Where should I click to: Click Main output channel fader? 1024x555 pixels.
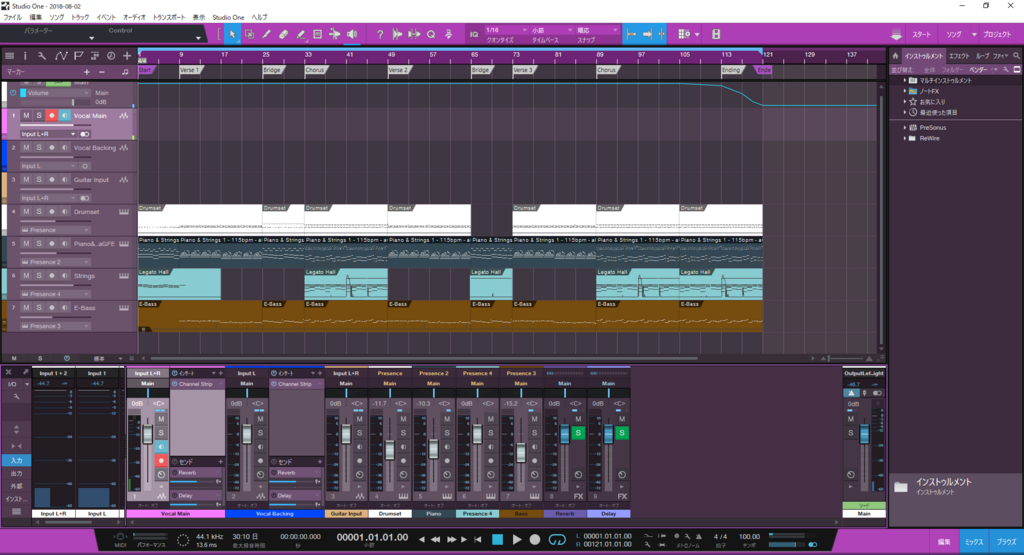point(864,434)
